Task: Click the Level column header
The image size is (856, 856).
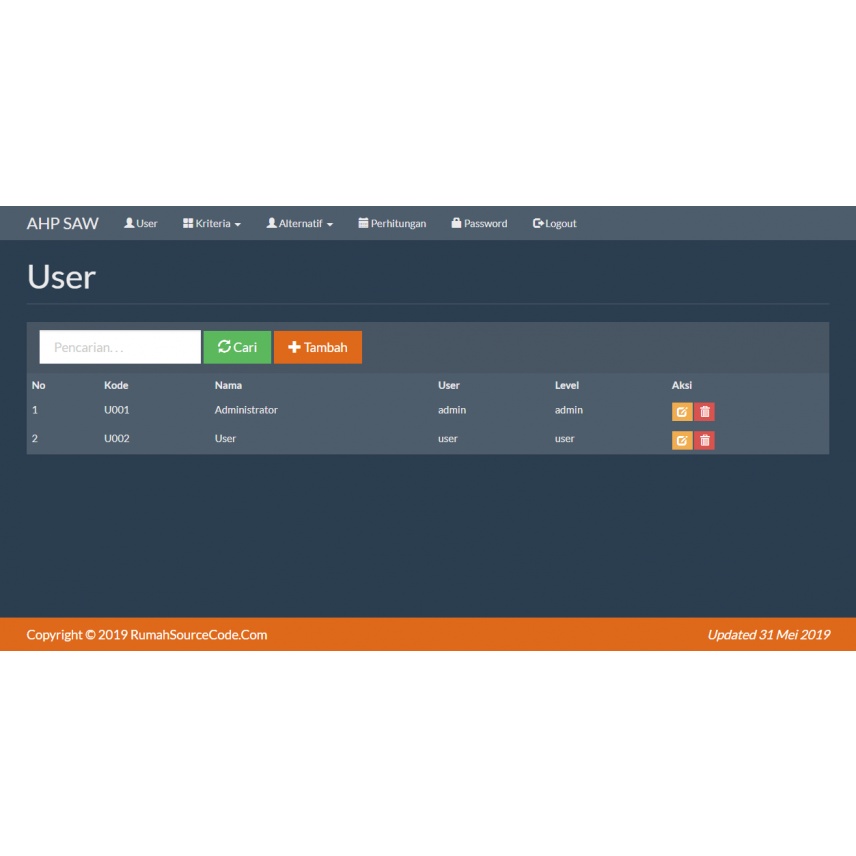Action: [567, 385]
